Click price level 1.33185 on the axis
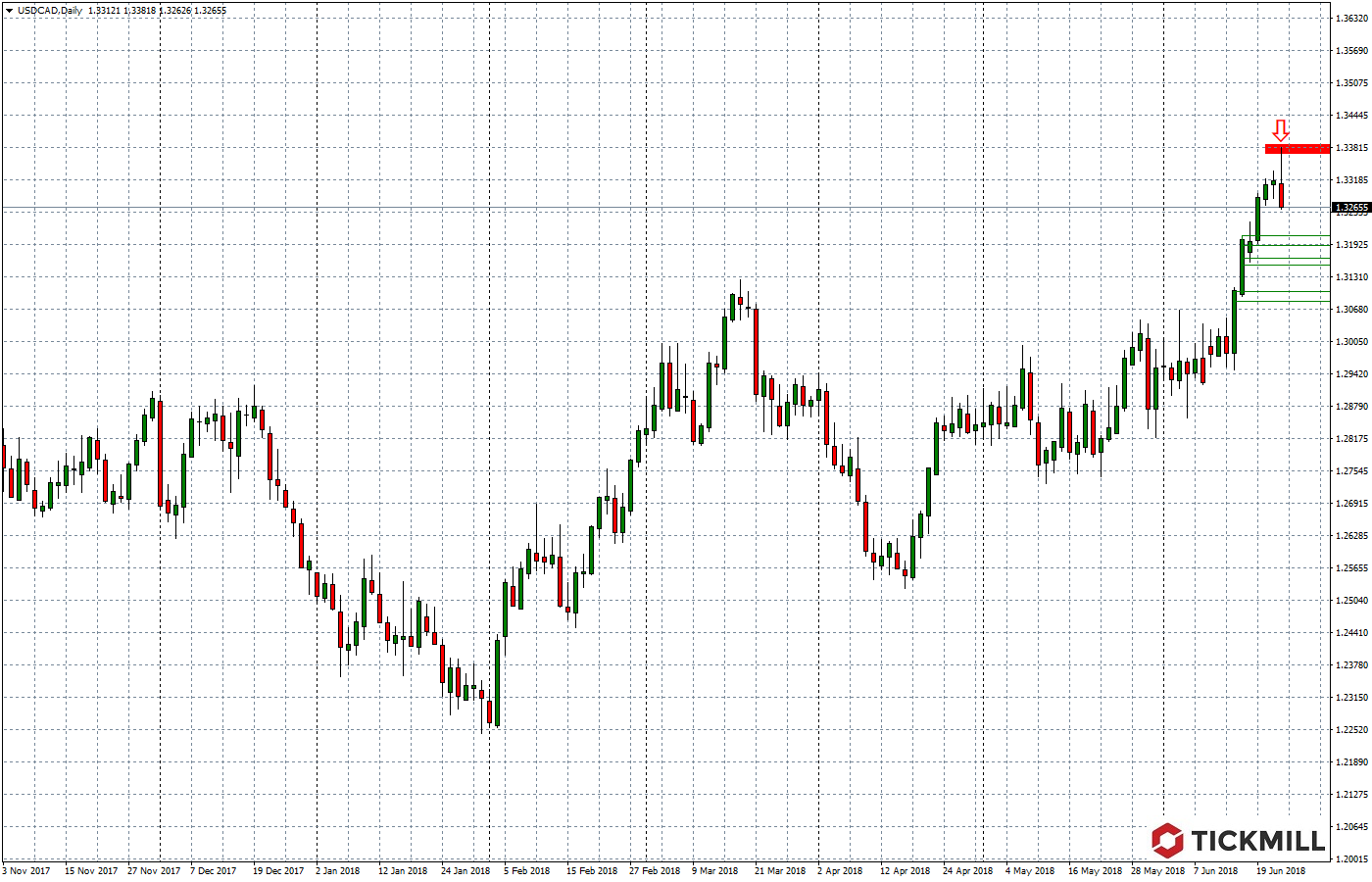The image size is (1372, 882). 1352,180
